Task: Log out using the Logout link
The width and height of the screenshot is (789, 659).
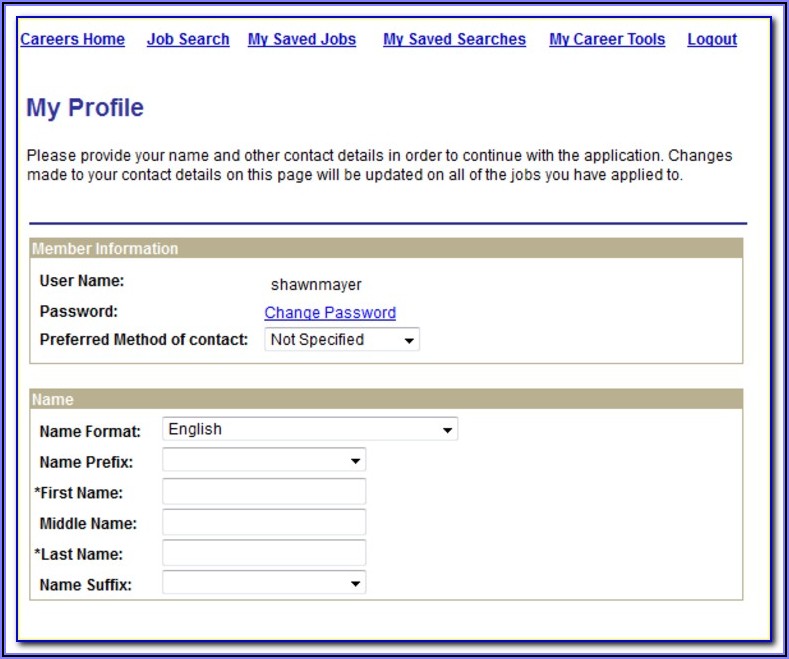Action: click(712, 39)
